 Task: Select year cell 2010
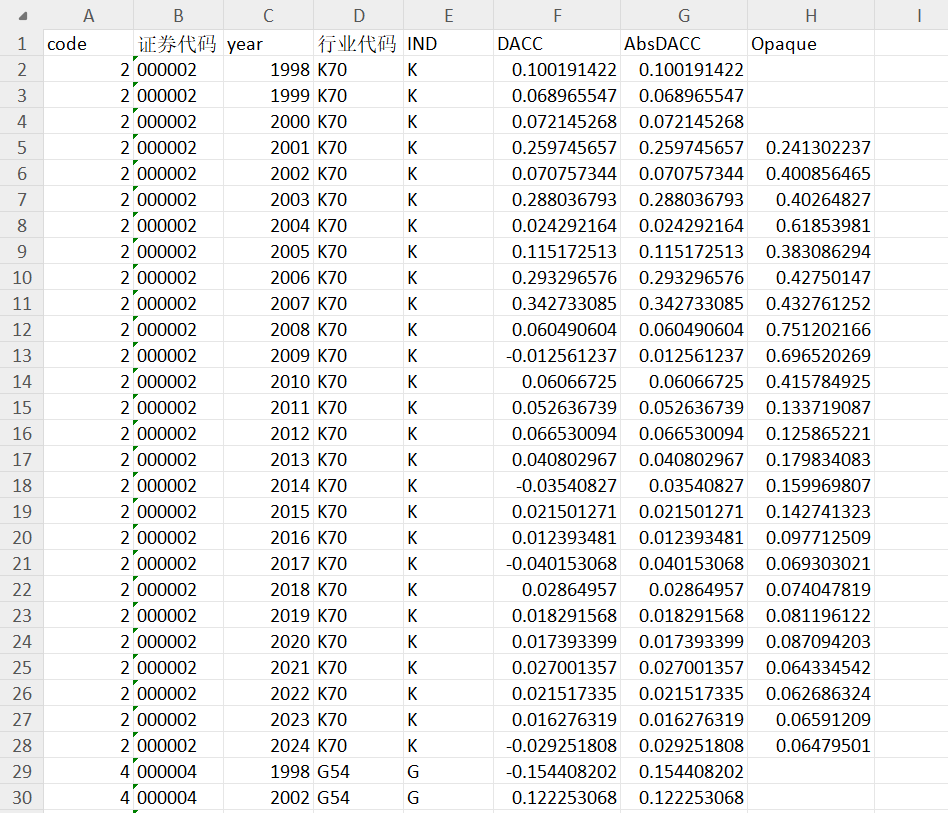[x=268, y=381]
